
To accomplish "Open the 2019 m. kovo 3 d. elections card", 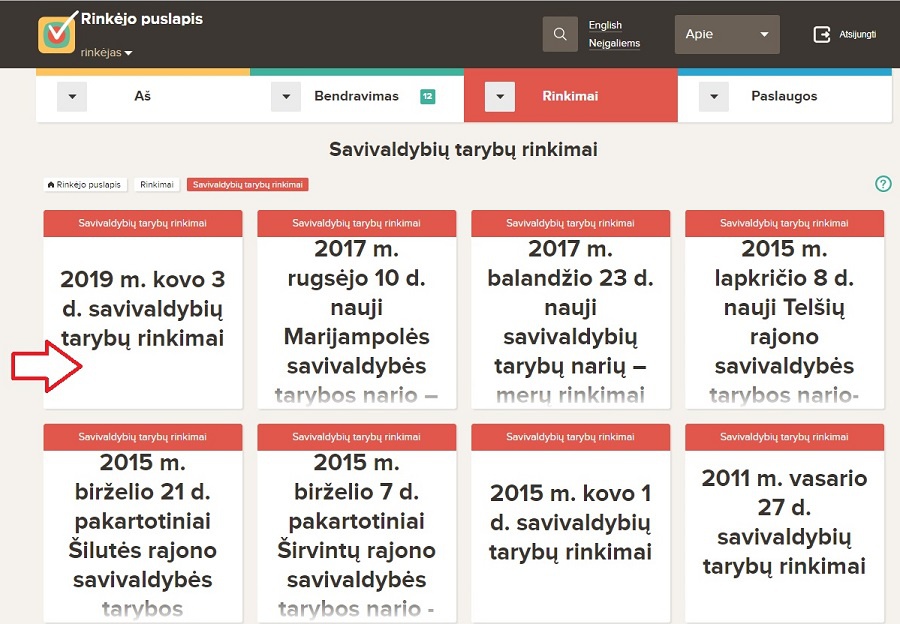I will pos(143,309).
